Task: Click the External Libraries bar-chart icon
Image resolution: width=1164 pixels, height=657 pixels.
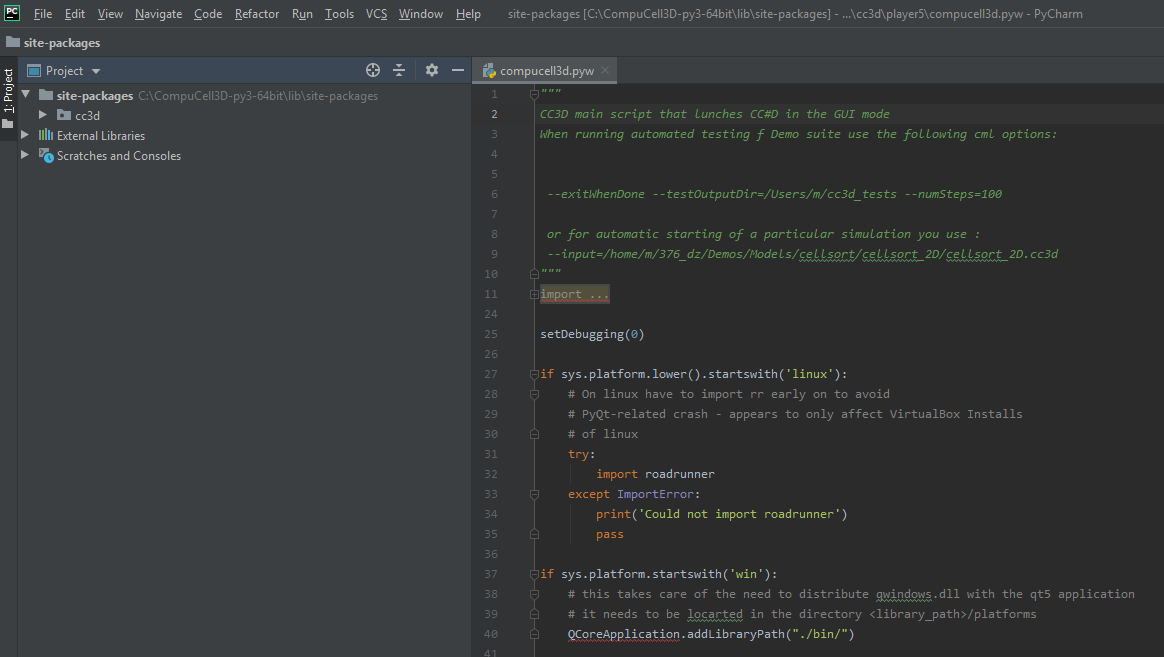Action: (46, 135)
